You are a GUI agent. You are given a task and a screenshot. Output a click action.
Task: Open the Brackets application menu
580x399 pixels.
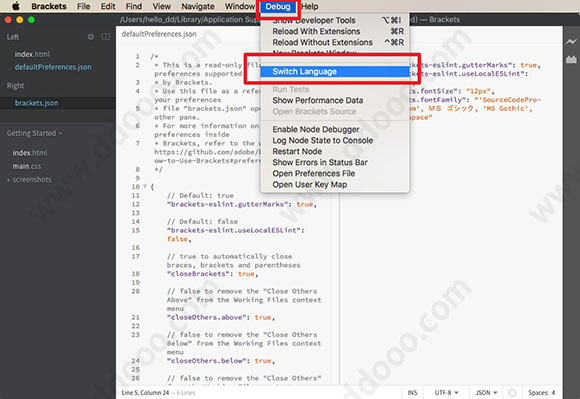(x=49, y=6)
